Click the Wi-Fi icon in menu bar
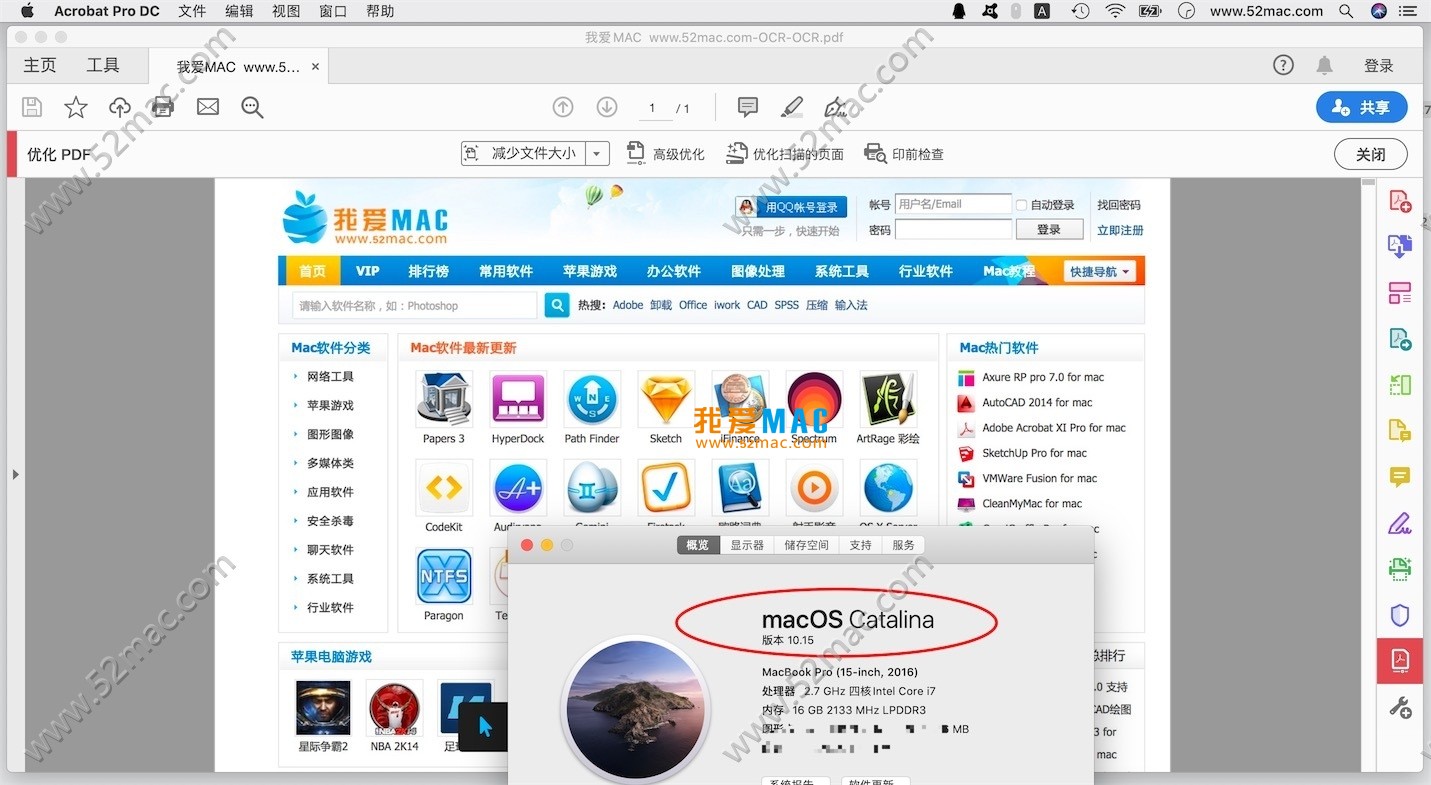Viewport: 1431px width, 785px height. pyautogui.click(x=1115, y=11)
